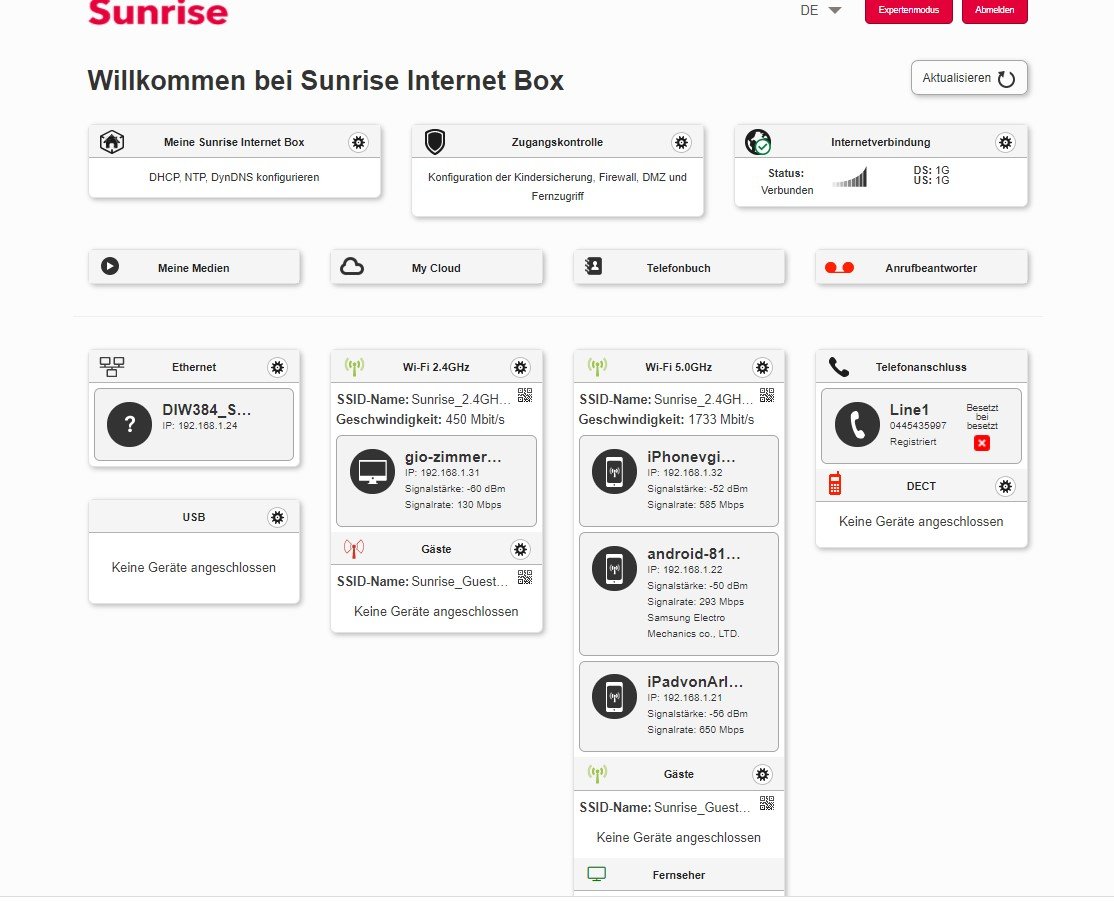Screen dimensions: 1114x902
Task: Switch to Expertenmodus
Action: (x=909, y=11)
